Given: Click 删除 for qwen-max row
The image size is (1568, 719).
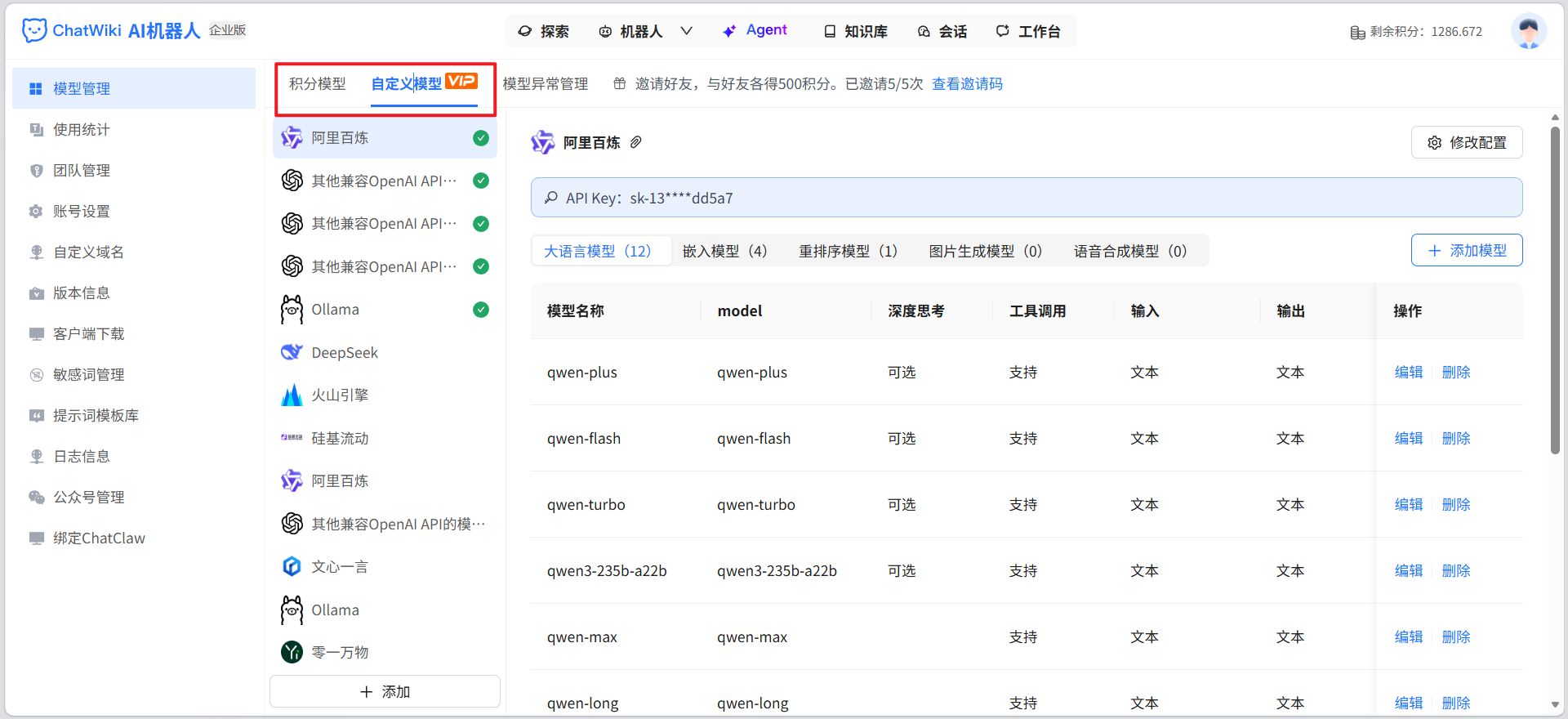Looking at the screenshot, I should [x=1456, y=636].
